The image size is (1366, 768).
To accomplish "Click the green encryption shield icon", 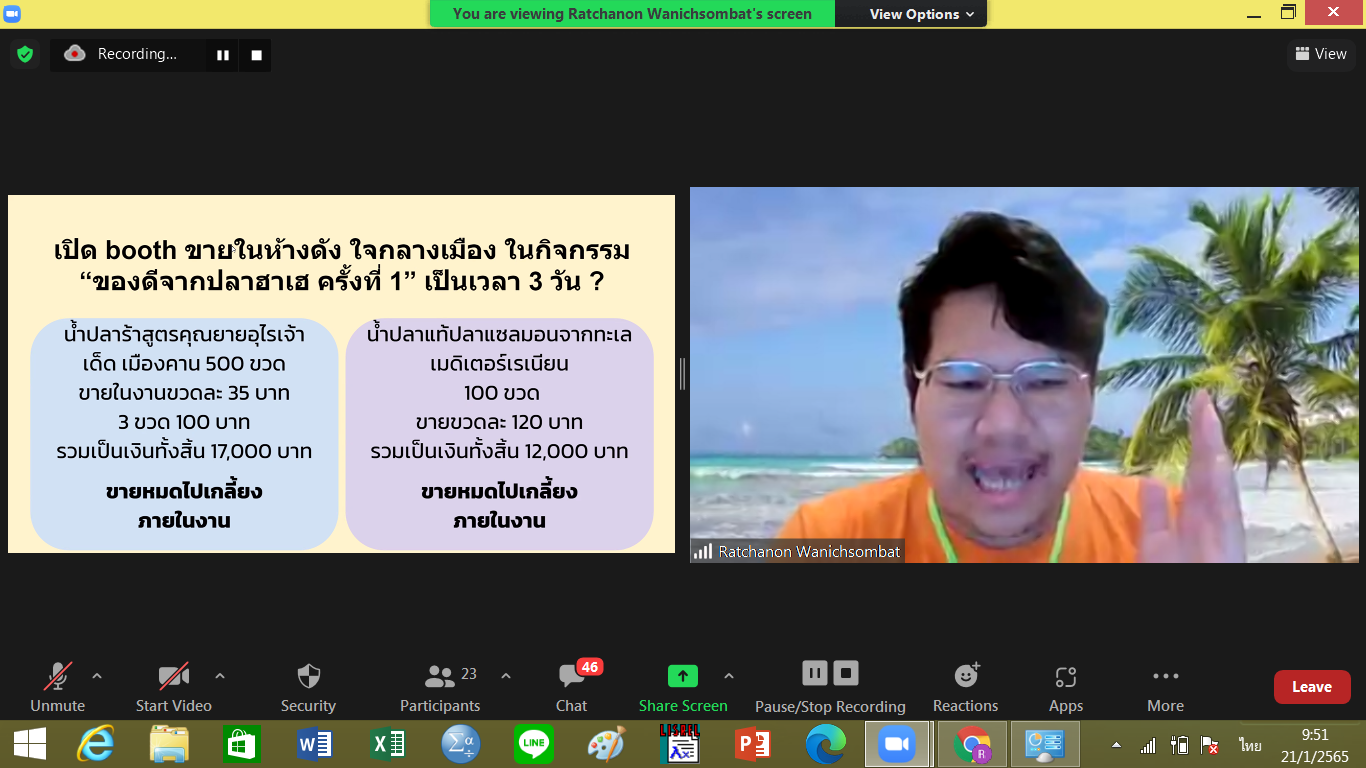I will coord(25,54).
